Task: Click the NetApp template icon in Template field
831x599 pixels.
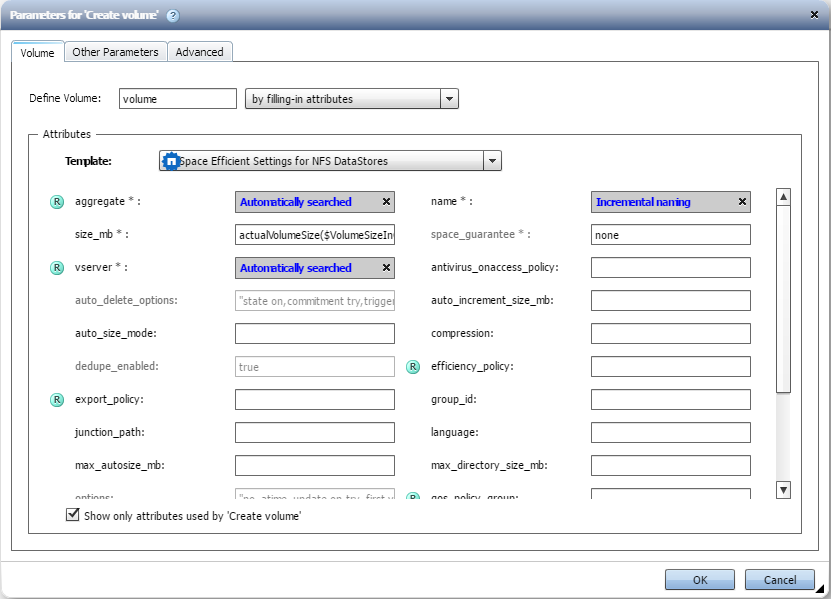Action: (x=169, y=160)
